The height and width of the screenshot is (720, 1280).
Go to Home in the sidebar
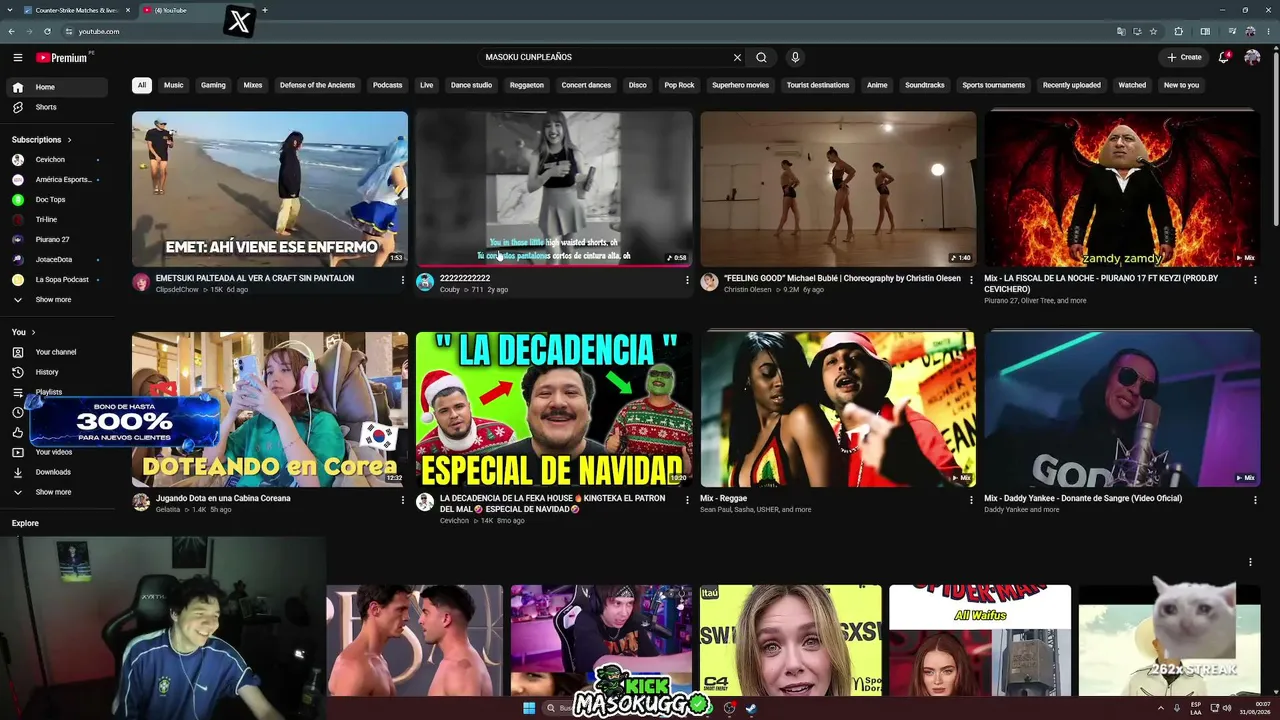[58, 87]
